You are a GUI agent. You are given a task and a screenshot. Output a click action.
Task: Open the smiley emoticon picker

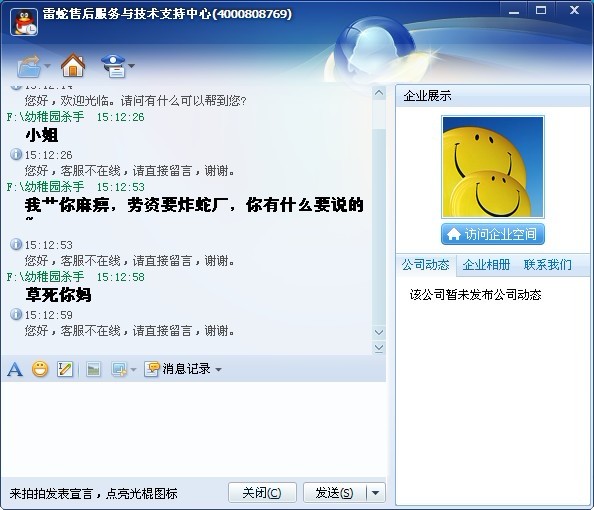(40, 369)
